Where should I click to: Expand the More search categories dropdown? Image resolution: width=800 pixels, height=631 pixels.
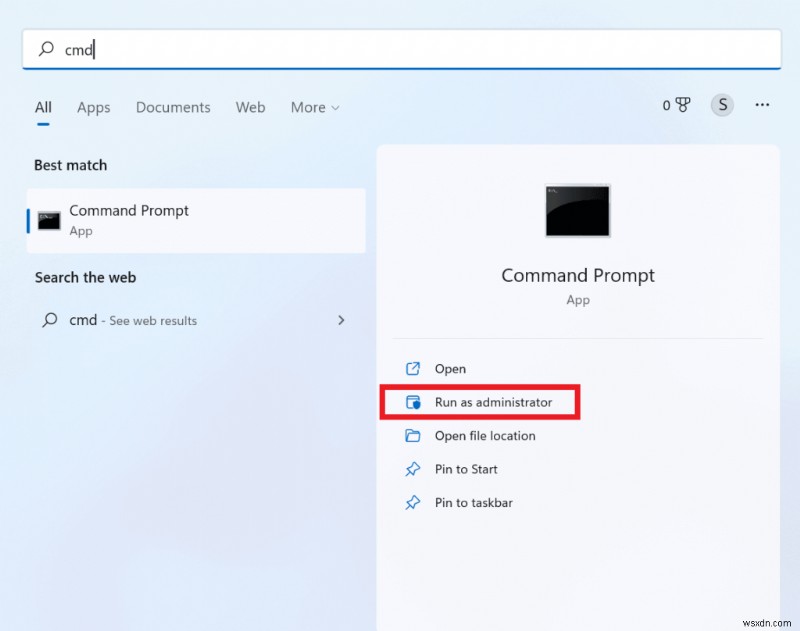[314, 107]
